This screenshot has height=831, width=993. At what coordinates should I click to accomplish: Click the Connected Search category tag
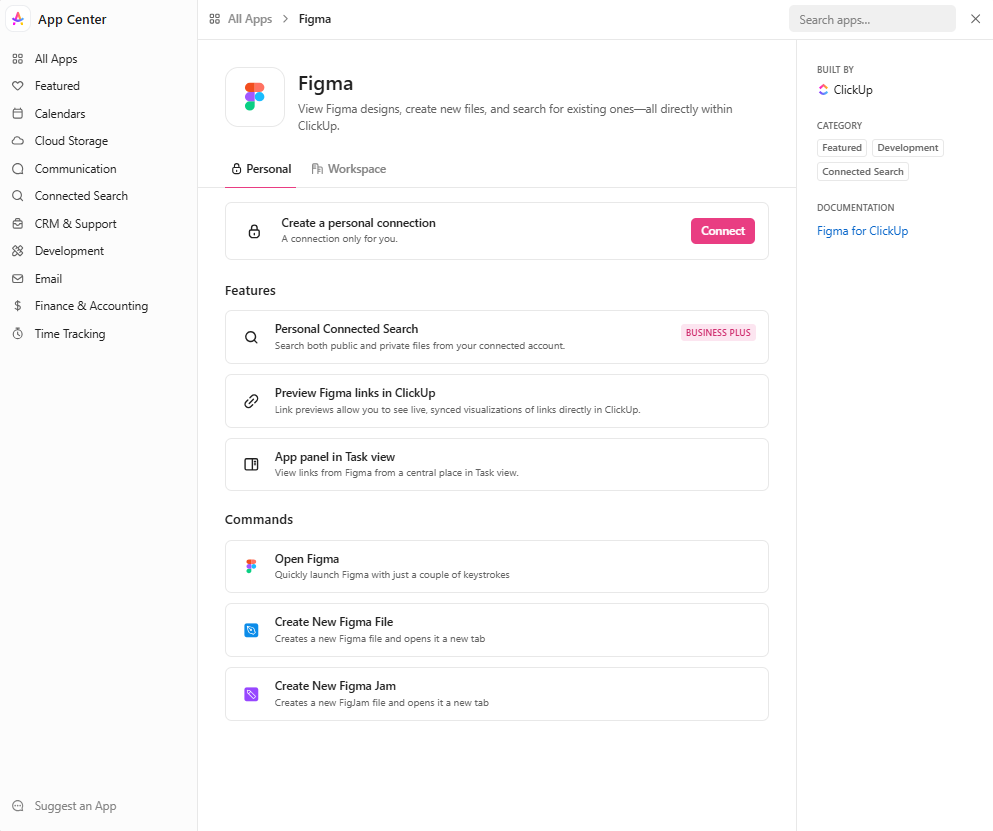(x=863, y=172)
